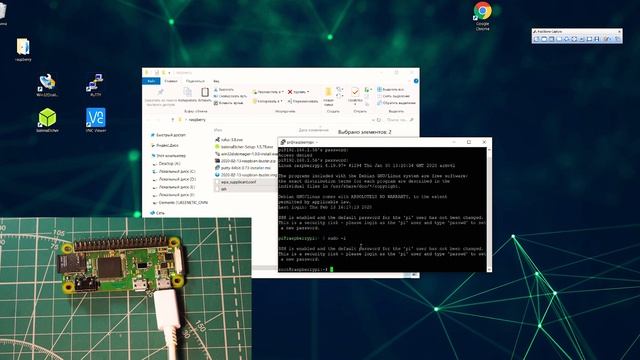This screenshot has width=640, height=360.
Task: Click the red Удалить delete icon in Explorer
Action: pos(290,92)
